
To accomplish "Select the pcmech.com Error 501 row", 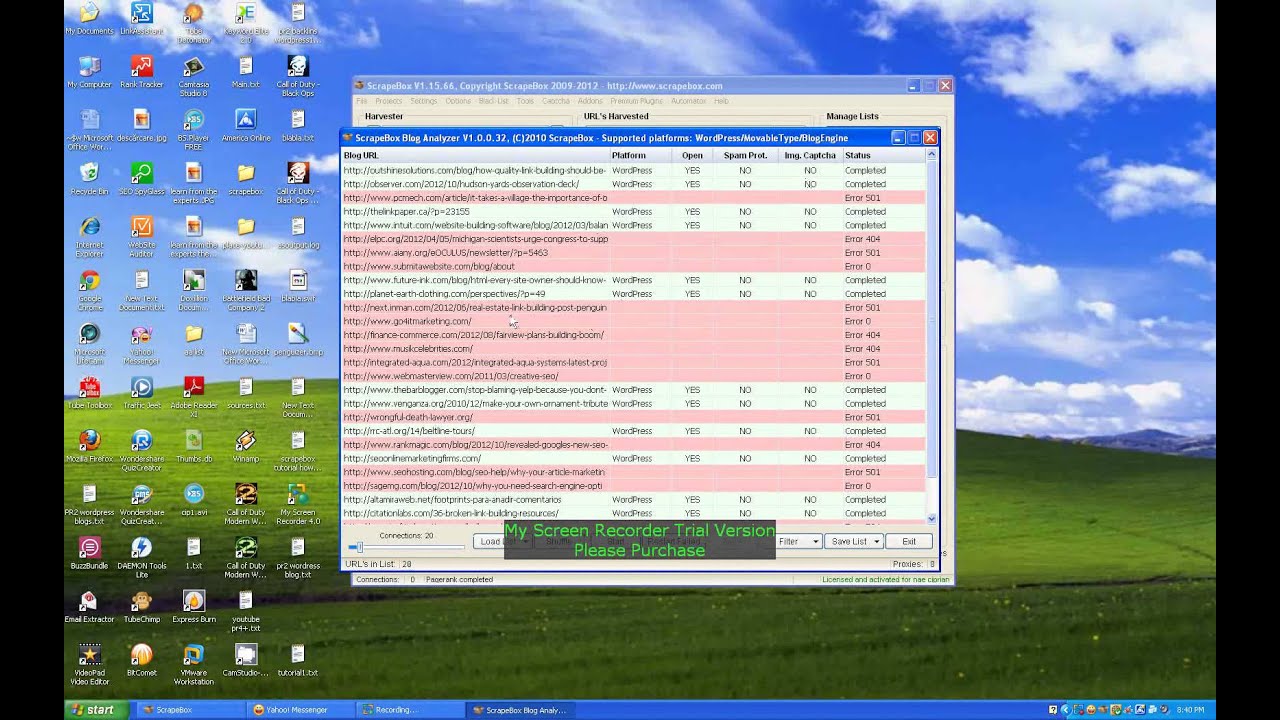I will coord(633,198).
